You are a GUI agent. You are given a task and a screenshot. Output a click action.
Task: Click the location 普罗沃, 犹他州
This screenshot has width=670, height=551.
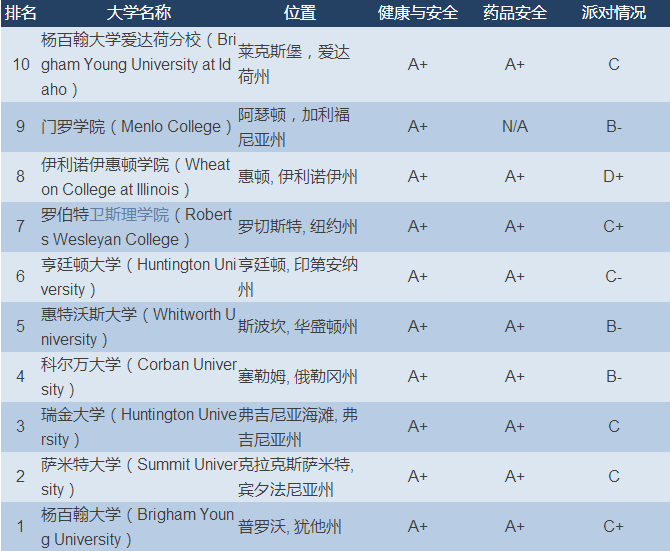point(290,527)
